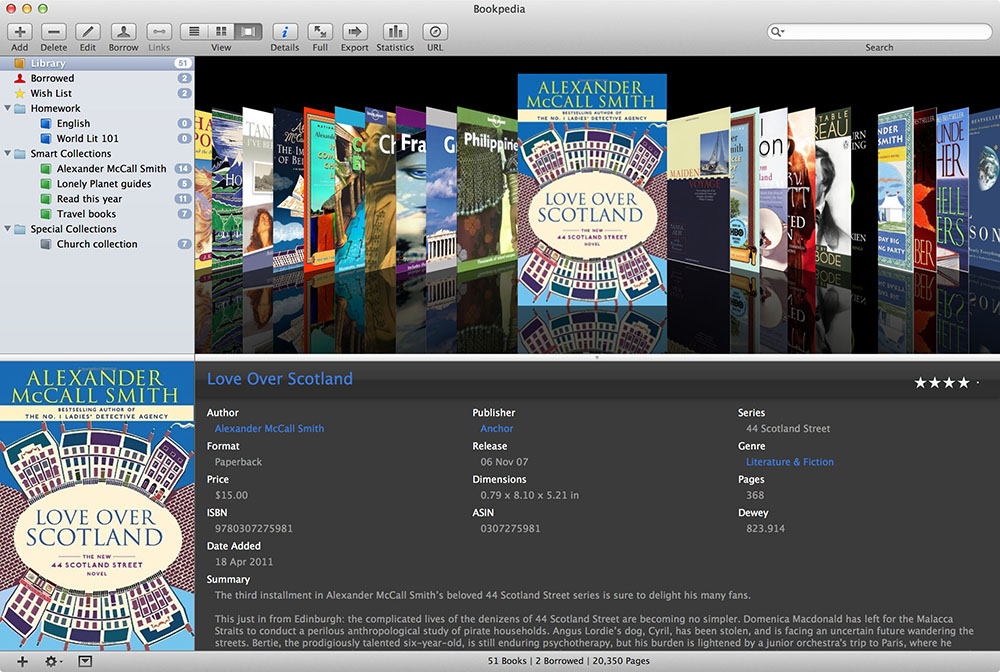Open the Details info icon

click(x=284, y=31)
